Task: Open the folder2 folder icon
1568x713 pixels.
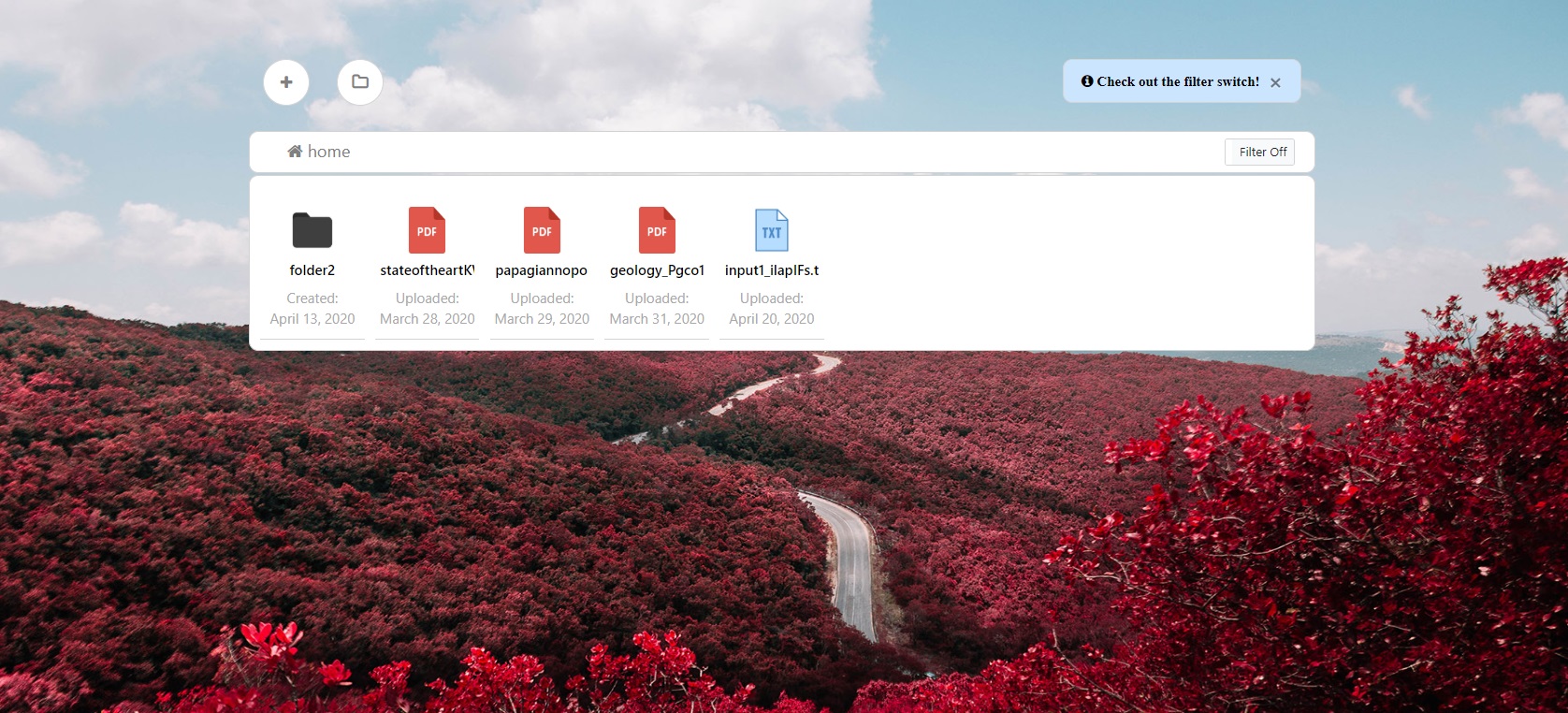Action: [312, 230]
